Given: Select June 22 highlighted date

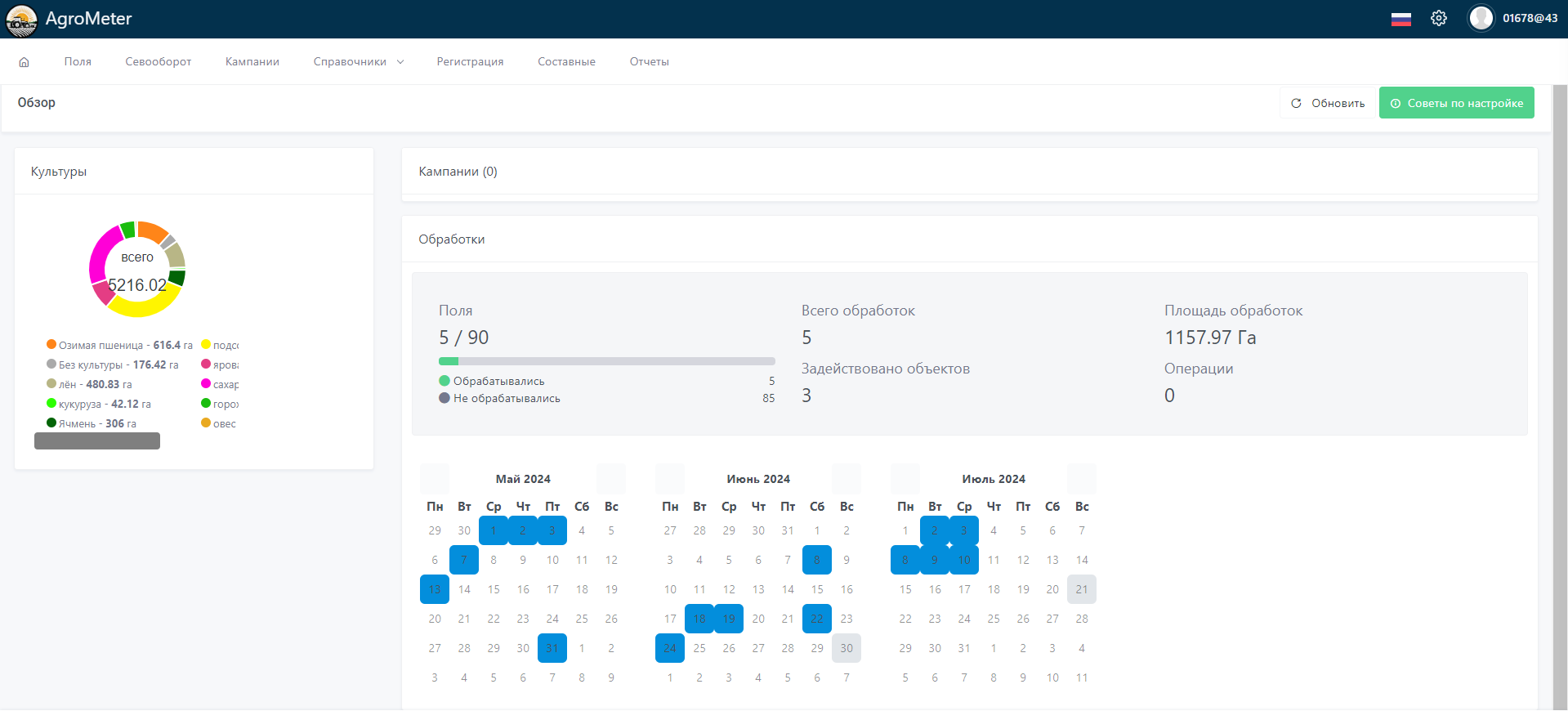Looking at the screenshot, I should click(x=817, y=619).
